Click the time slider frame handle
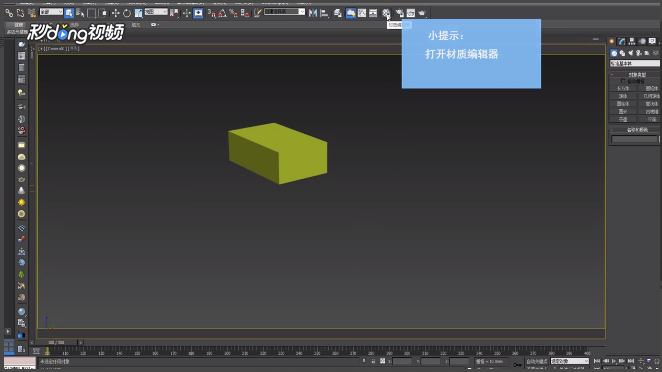The width and height of the screenshot is (662, 372). point(56,342)
